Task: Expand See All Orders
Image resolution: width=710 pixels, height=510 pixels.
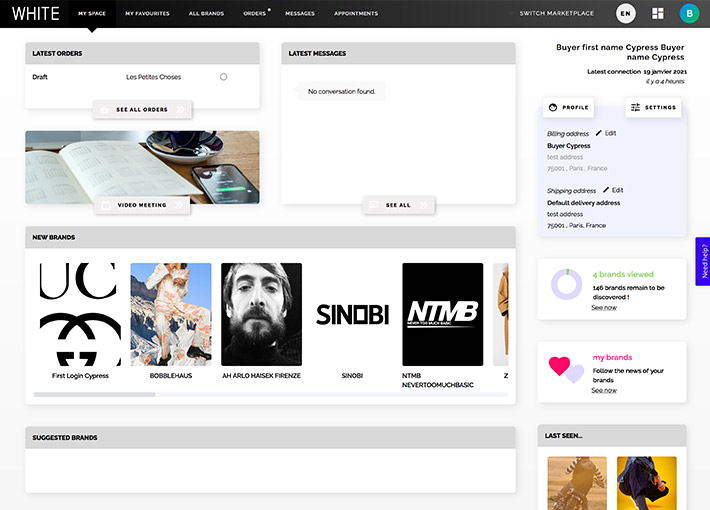Action: pos(142,109)
